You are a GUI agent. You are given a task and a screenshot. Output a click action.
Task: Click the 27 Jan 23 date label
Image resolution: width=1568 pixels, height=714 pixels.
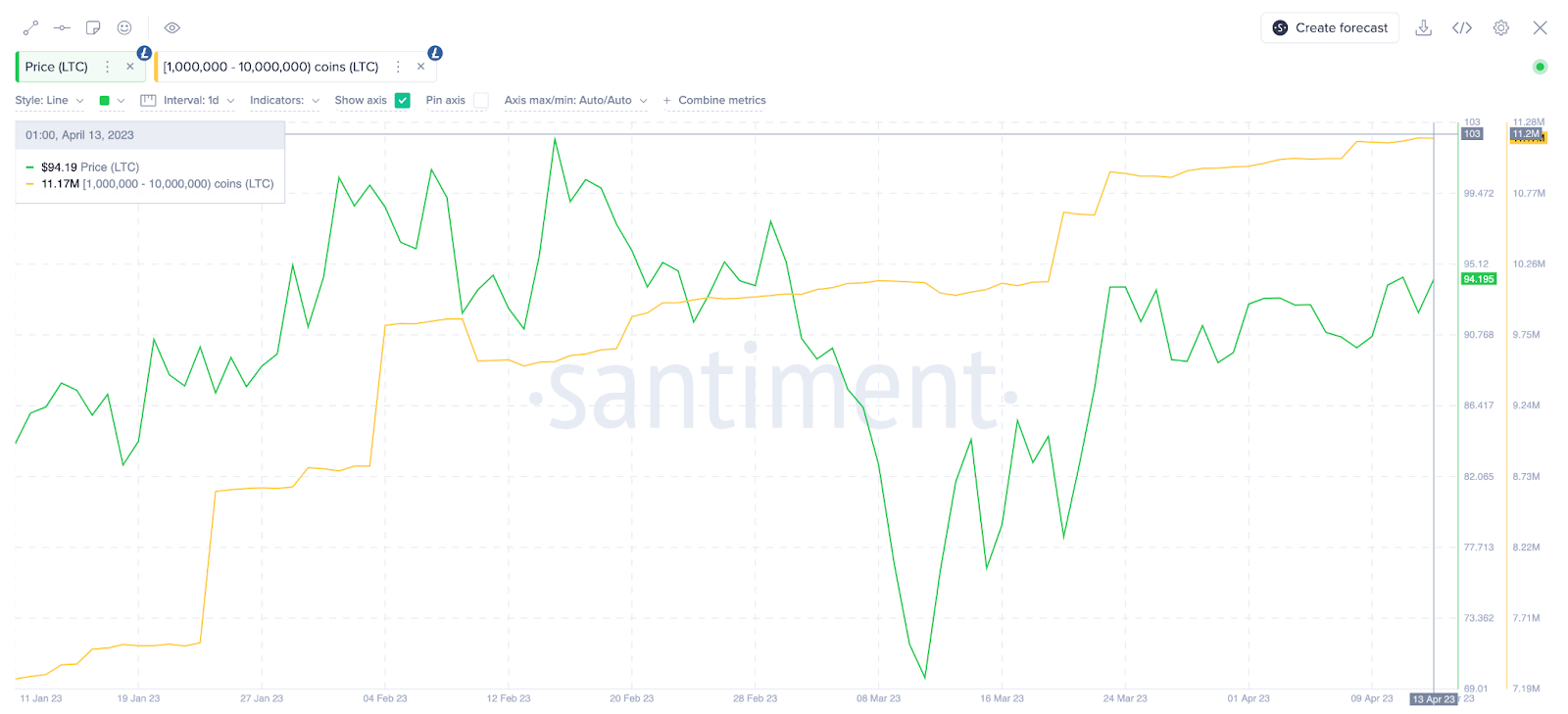coord(262,699)
